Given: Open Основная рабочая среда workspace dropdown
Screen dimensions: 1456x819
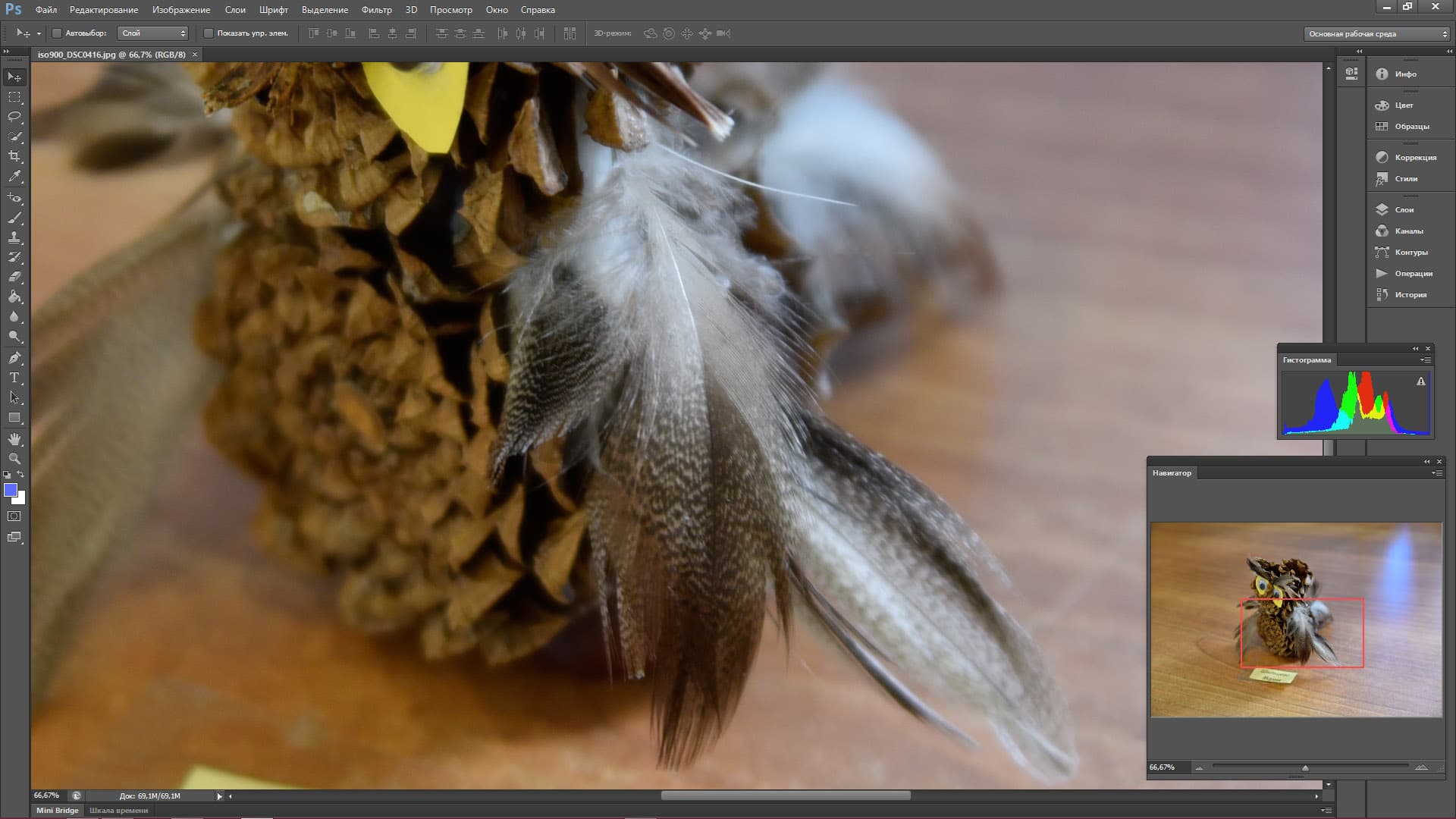Looking at the screenshot, I should (x=1376, y=34).
